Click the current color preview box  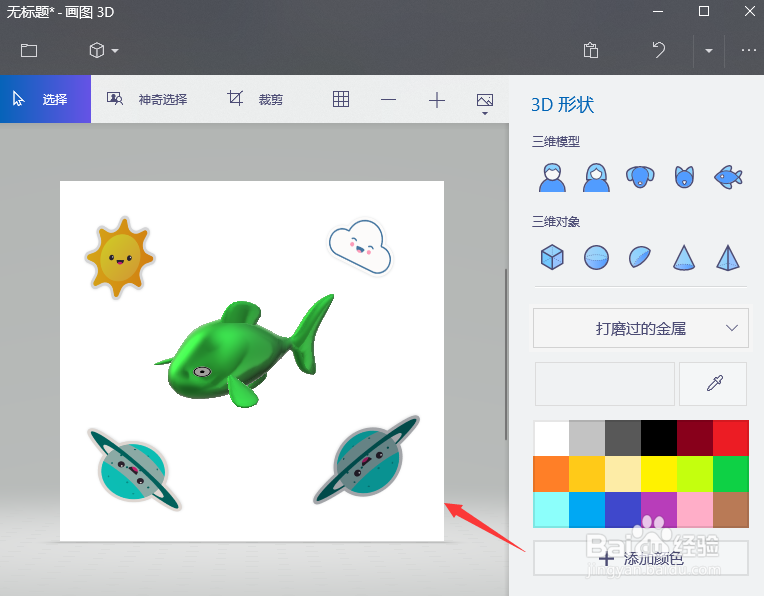[605, 384]
